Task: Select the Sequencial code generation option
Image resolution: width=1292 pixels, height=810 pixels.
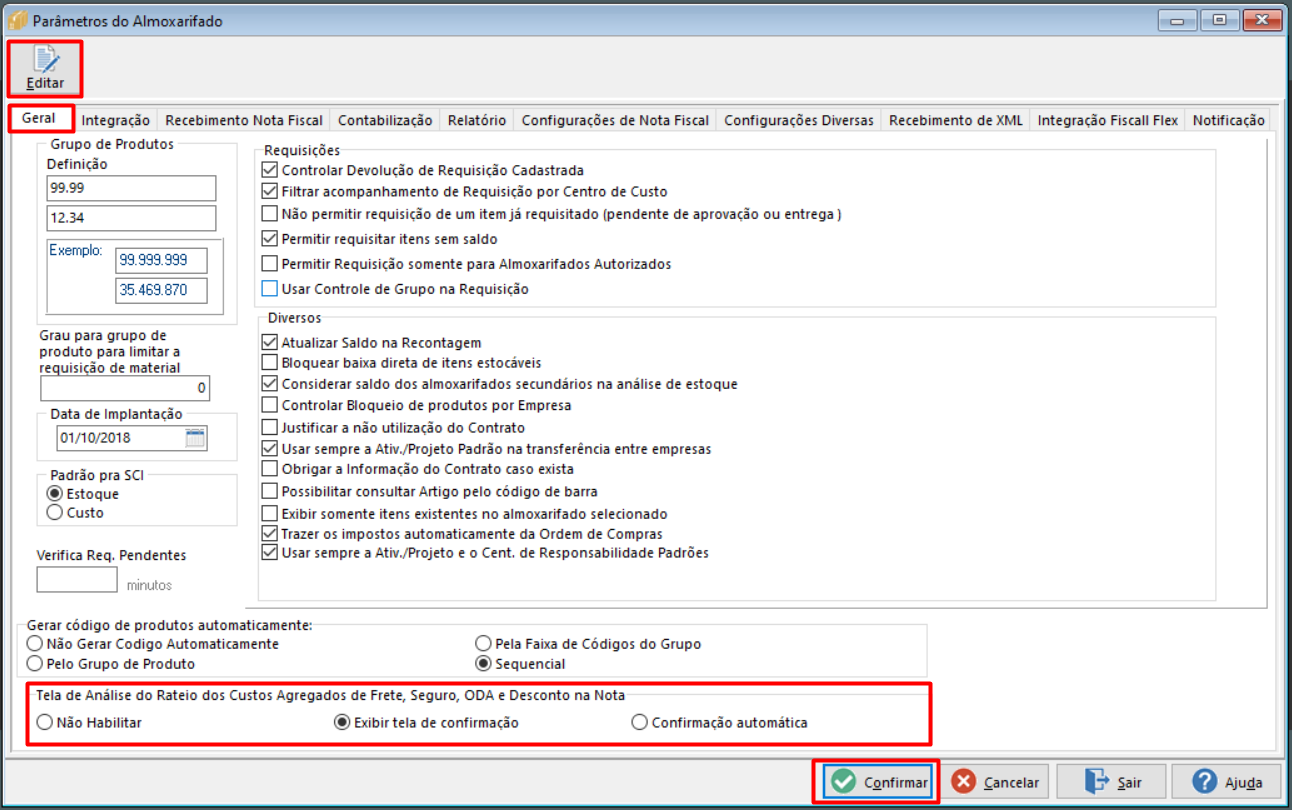Action: (484, 664)
